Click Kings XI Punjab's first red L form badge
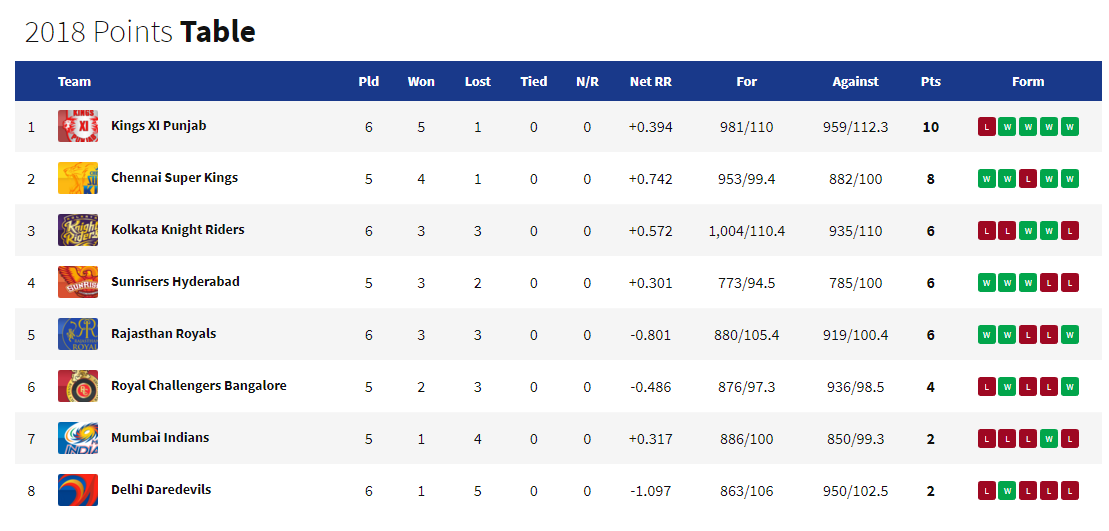This screenshot has height=531, width=1109. (987, 127)
